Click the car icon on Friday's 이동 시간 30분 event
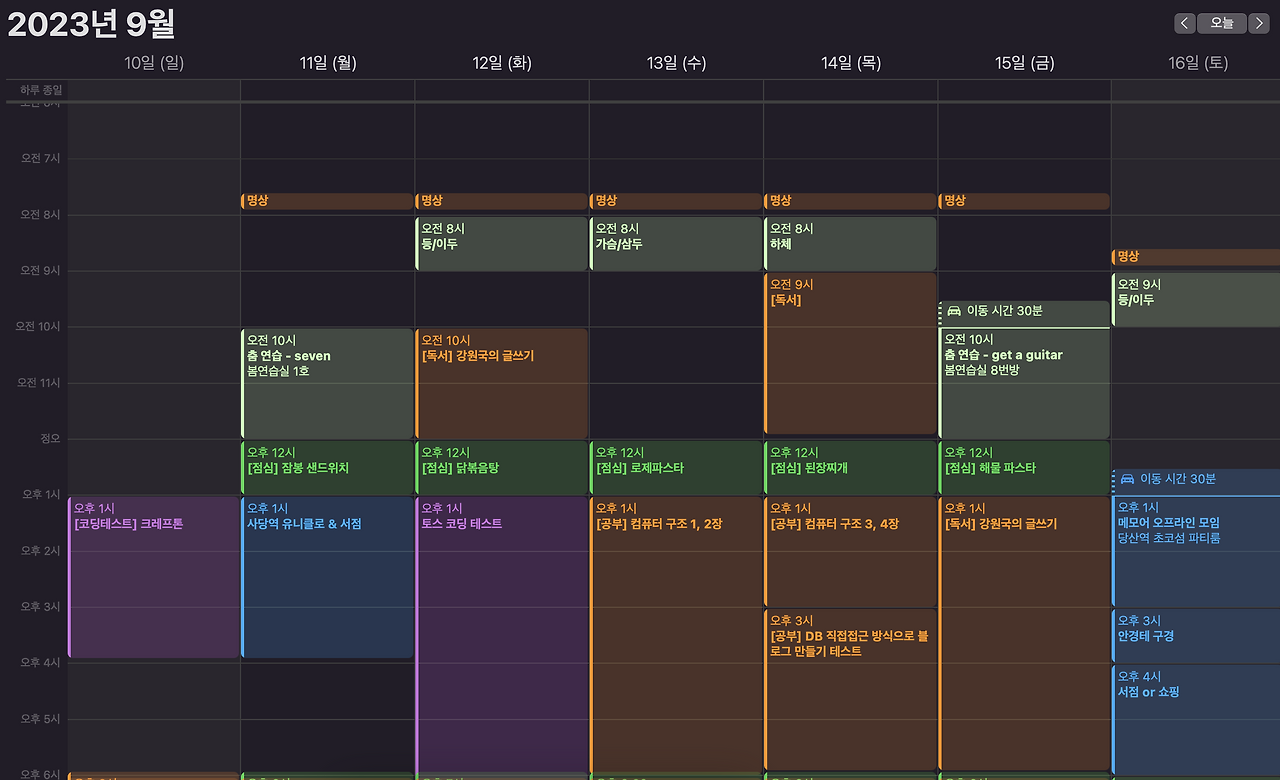Screen dimensions: 1280x780 955,311
